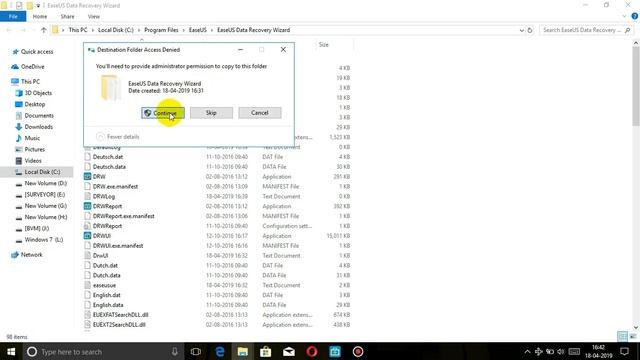Screen dimensions: 640x360
Task: Open the Home ribbon tab
Action: 40,16
